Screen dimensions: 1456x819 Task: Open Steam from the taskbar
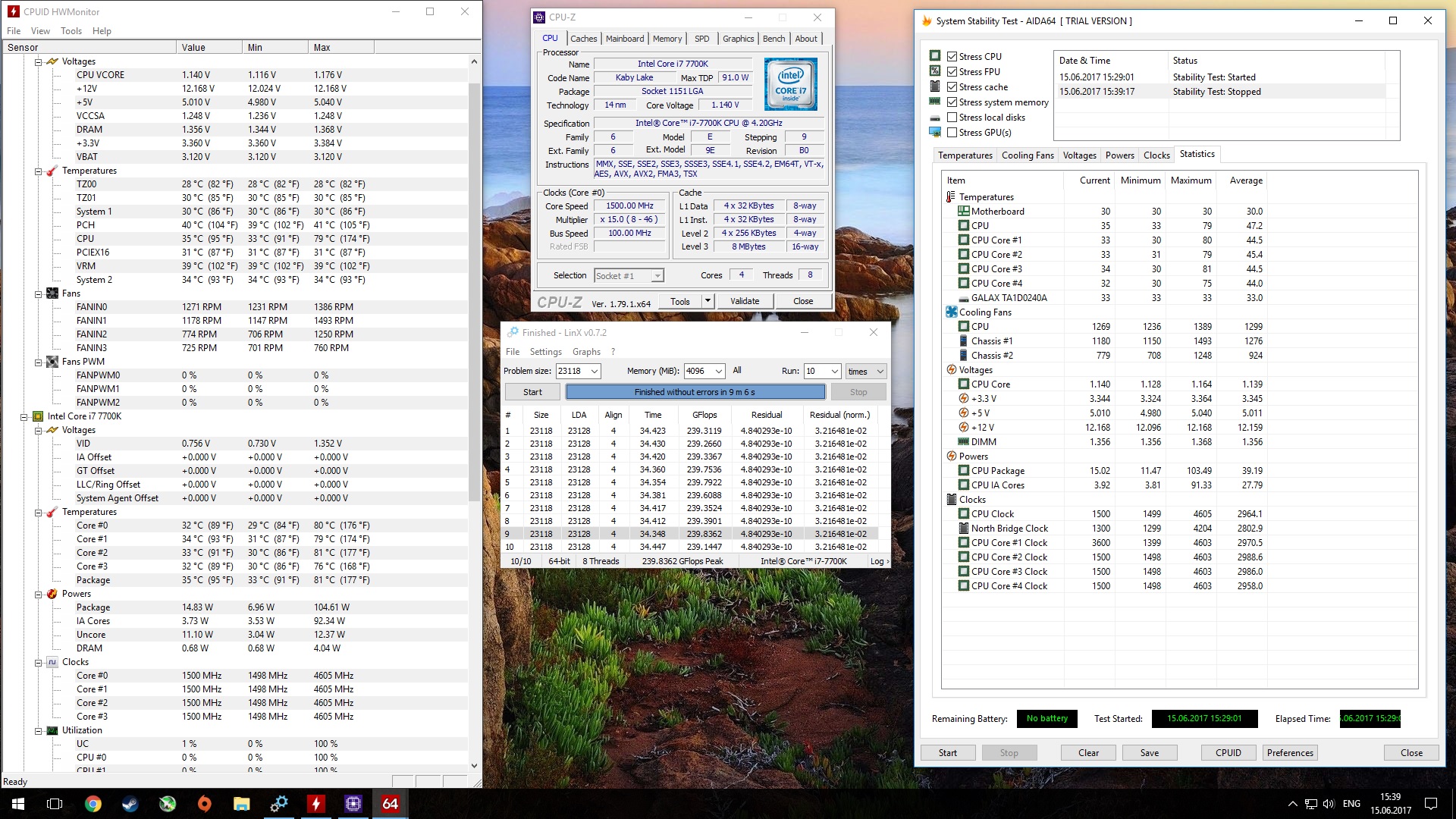coord(130,804)
